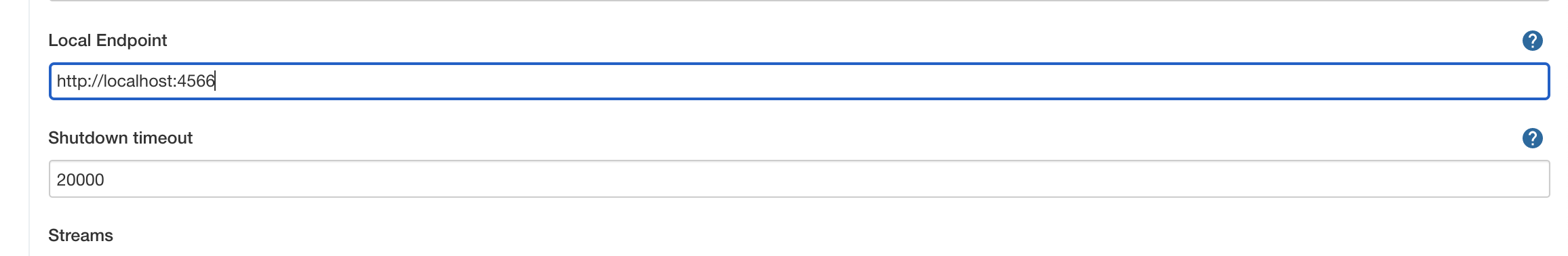Place cursor in the word localhost
This screenshot has width=1568, height=256.
point(138,81)
